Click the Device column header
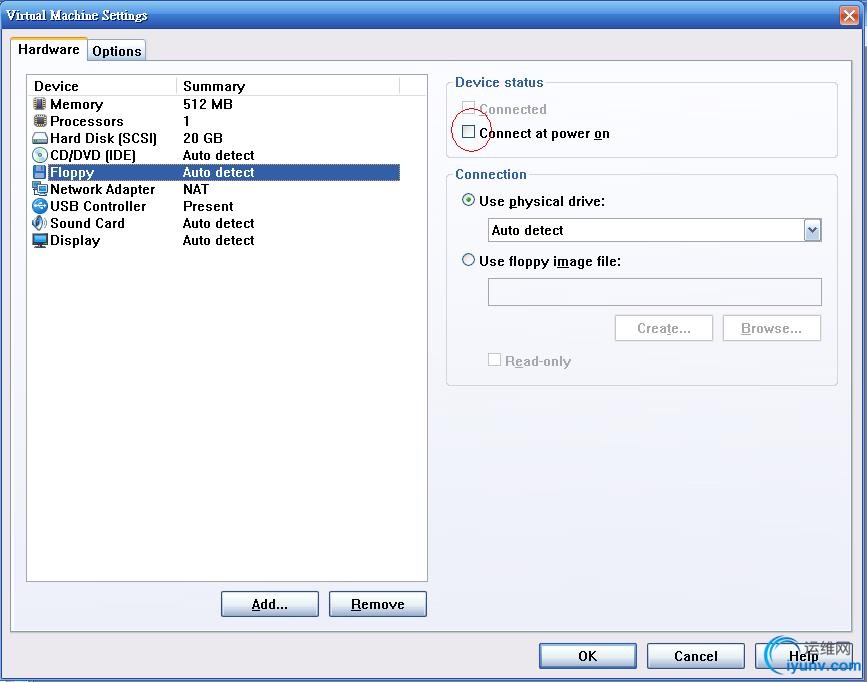 [x=102, y=86]
